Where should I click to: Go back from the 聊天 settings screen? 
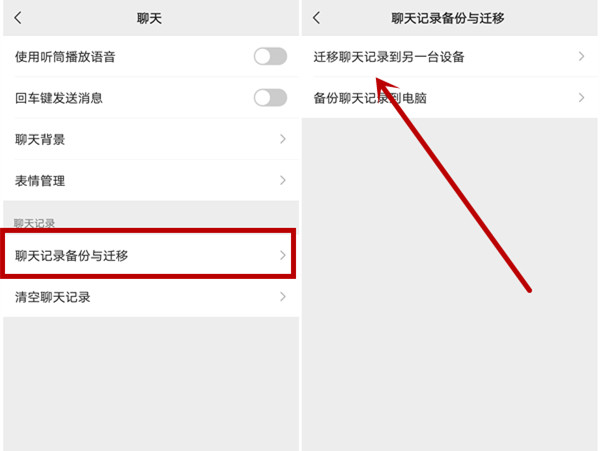coord(18,18)
